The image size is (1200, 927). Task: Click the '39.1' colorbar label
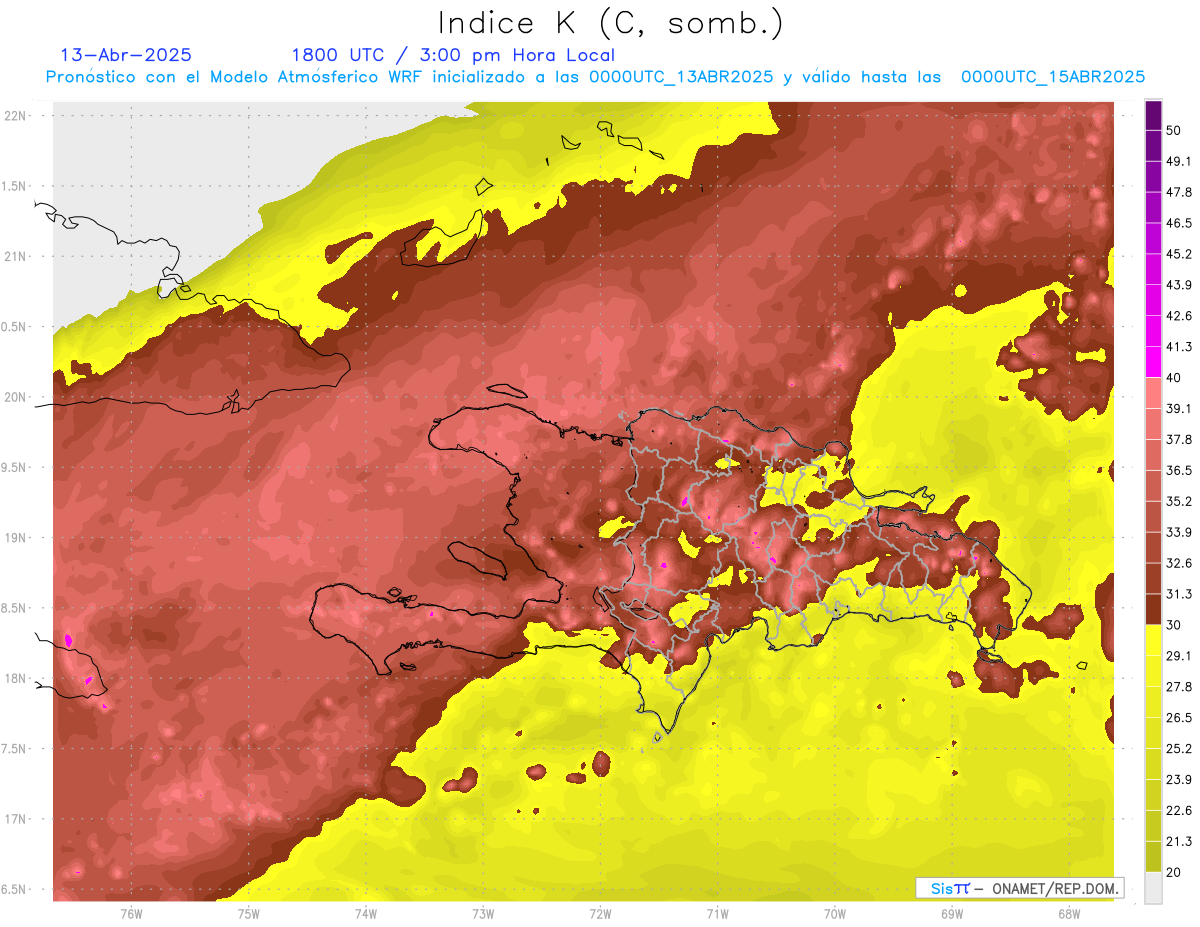pos(1179,408)
